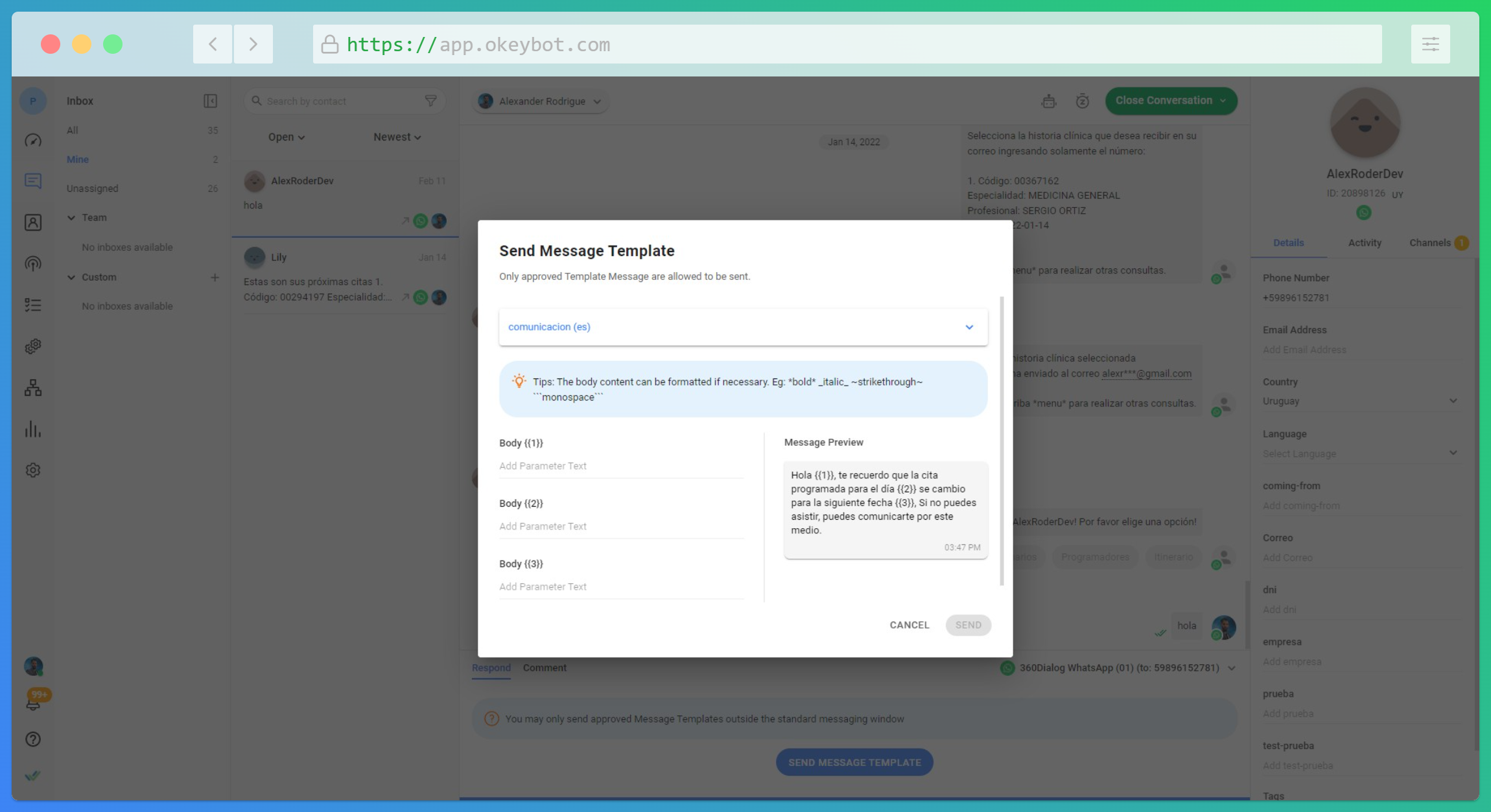Open 360Dialog WhatsApp channel selector
This screenshot has width=1491, height=812.
click(1118, 668)
